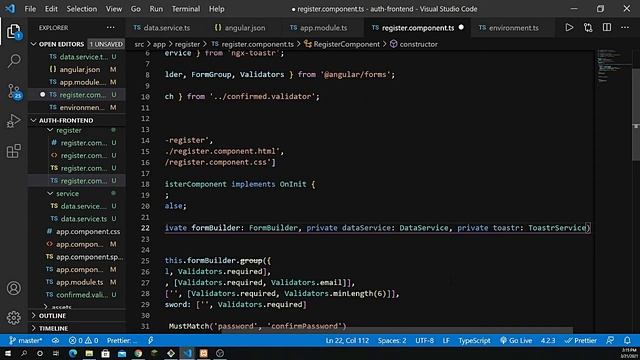Change end of line sequence LF
Image resolution: width=640 pixels, height=360 pixels.
(x=446, y=340)
